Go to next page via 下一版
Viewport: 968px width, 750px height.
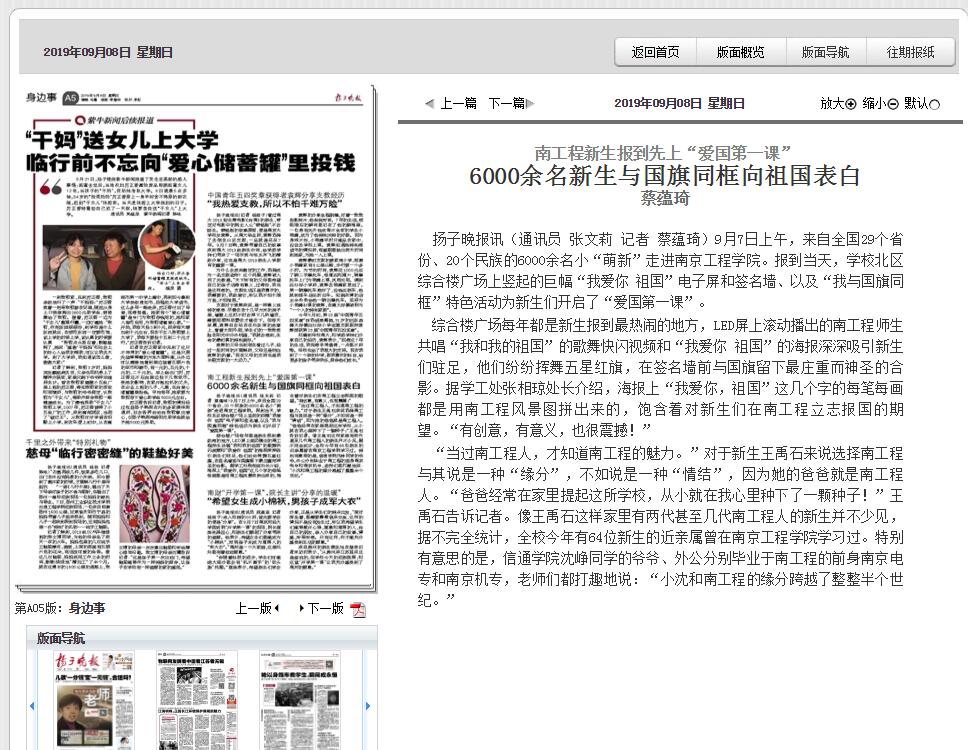(x=324, y=608)
